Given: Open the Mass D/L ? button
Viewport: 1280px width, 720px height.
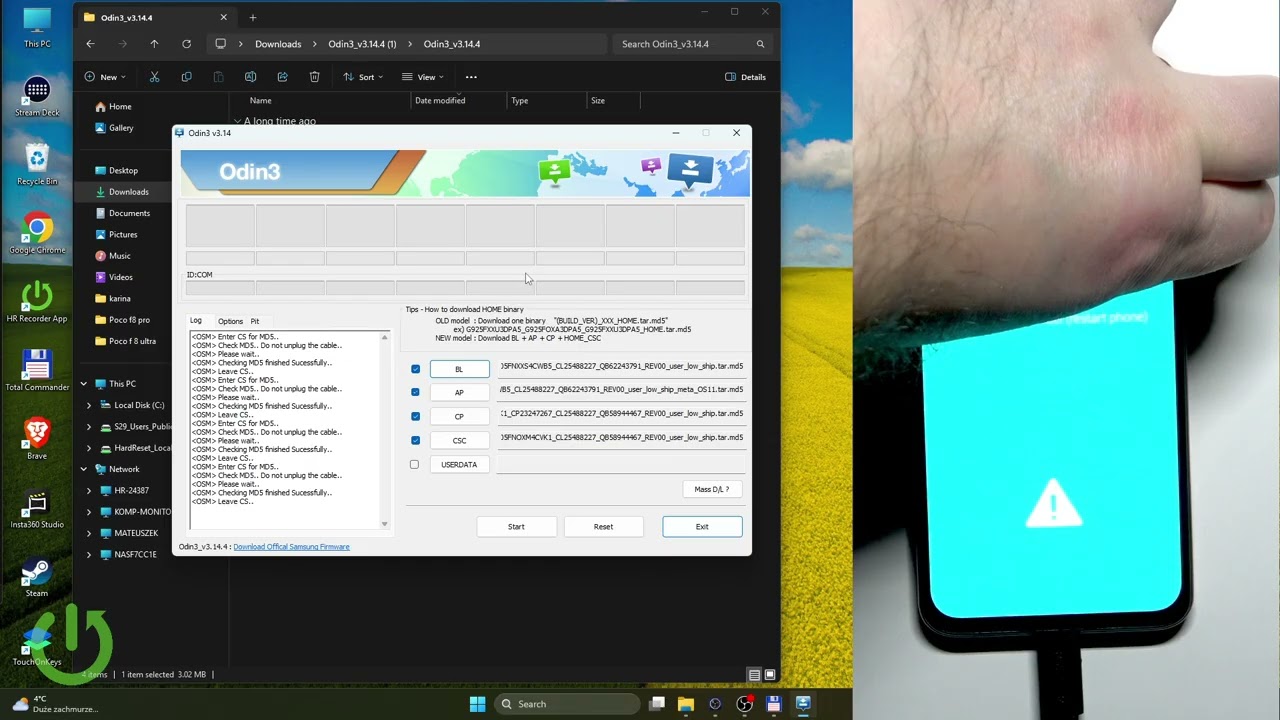Looking at the screenshot, I should (x=712, y=489).
